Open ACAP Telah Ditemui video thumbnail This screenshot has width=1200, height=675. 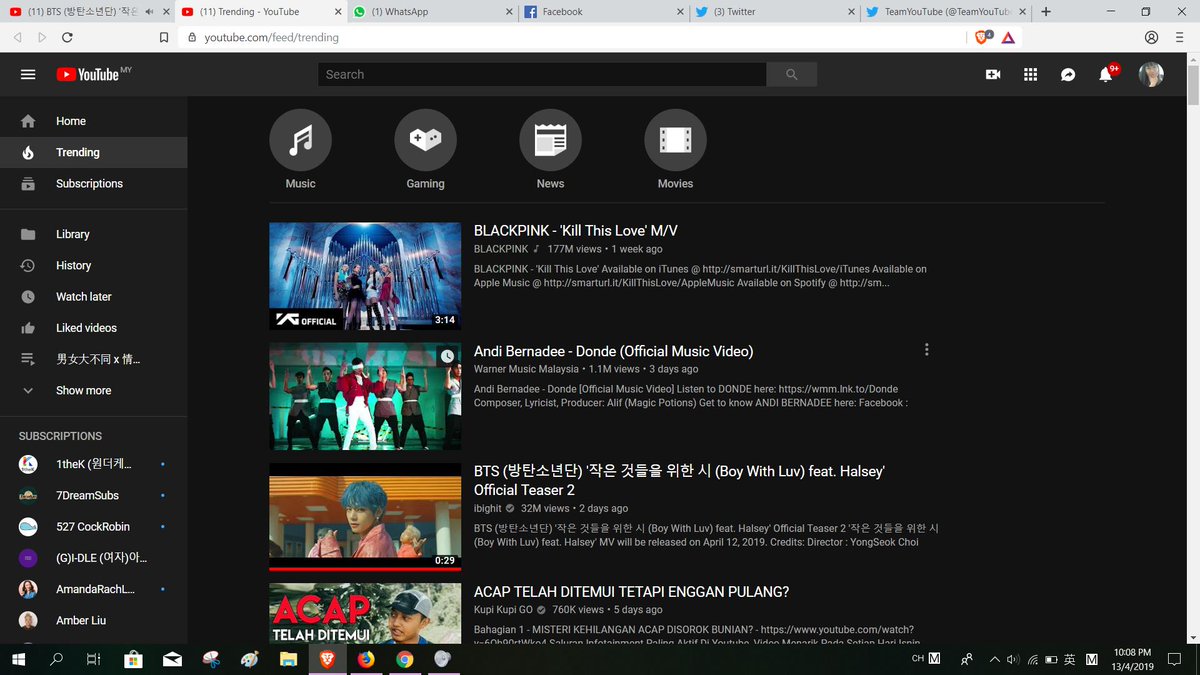(365, 613)
